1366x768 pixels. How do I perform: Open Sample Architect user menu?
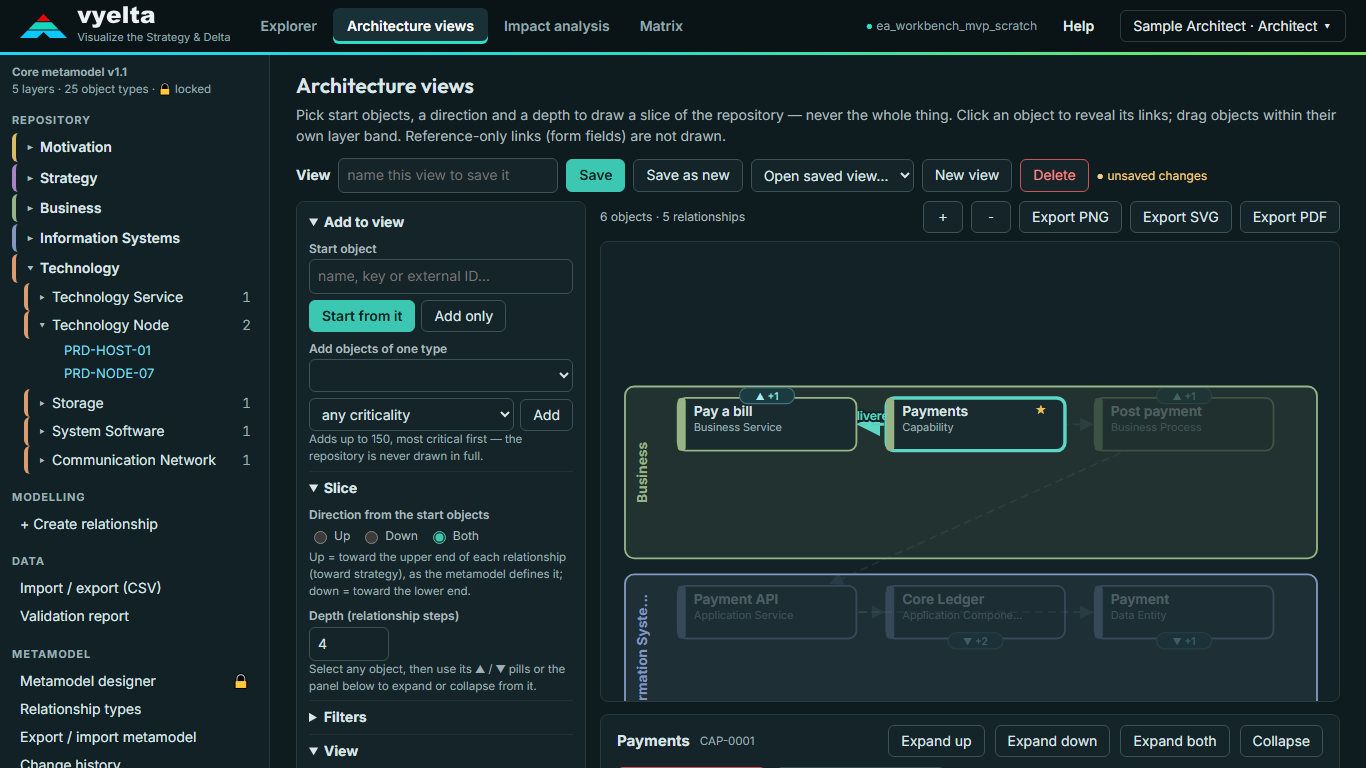click(1232, 26)
